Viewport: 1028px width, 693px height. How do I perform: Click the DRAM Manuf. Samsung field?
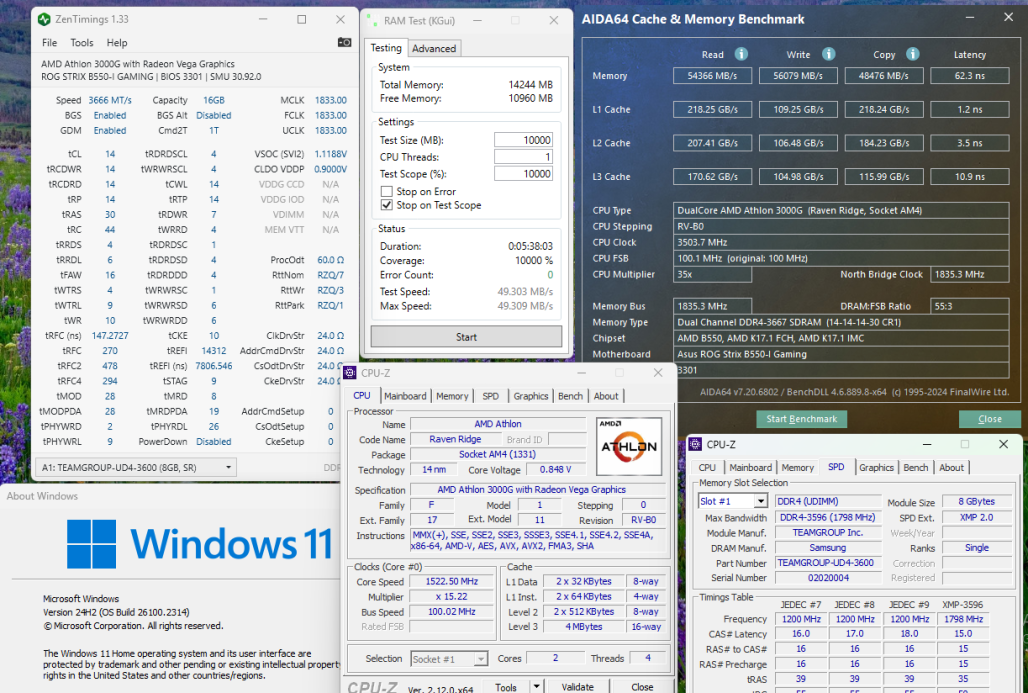(828, 547)
